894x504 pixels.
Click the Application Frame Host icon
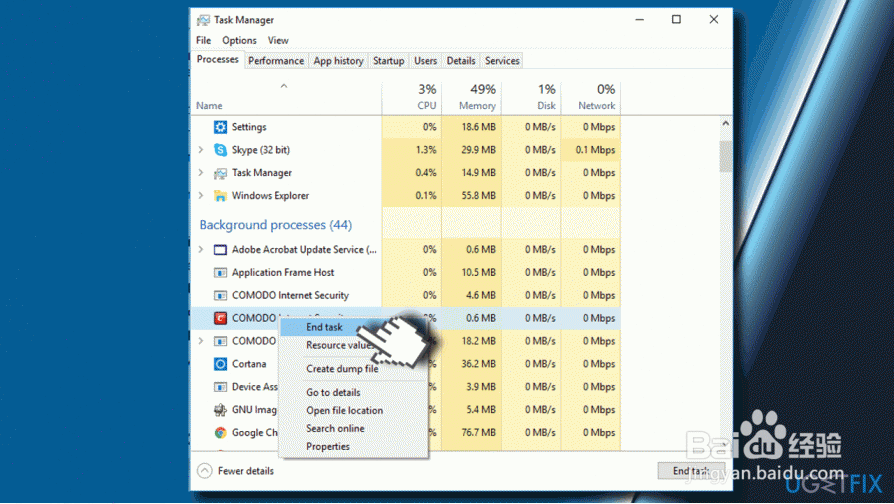[x=220, y=273]
